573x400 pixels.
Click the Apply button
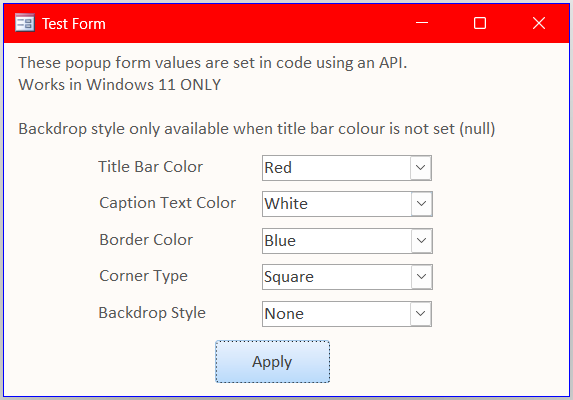coord(273,362)
